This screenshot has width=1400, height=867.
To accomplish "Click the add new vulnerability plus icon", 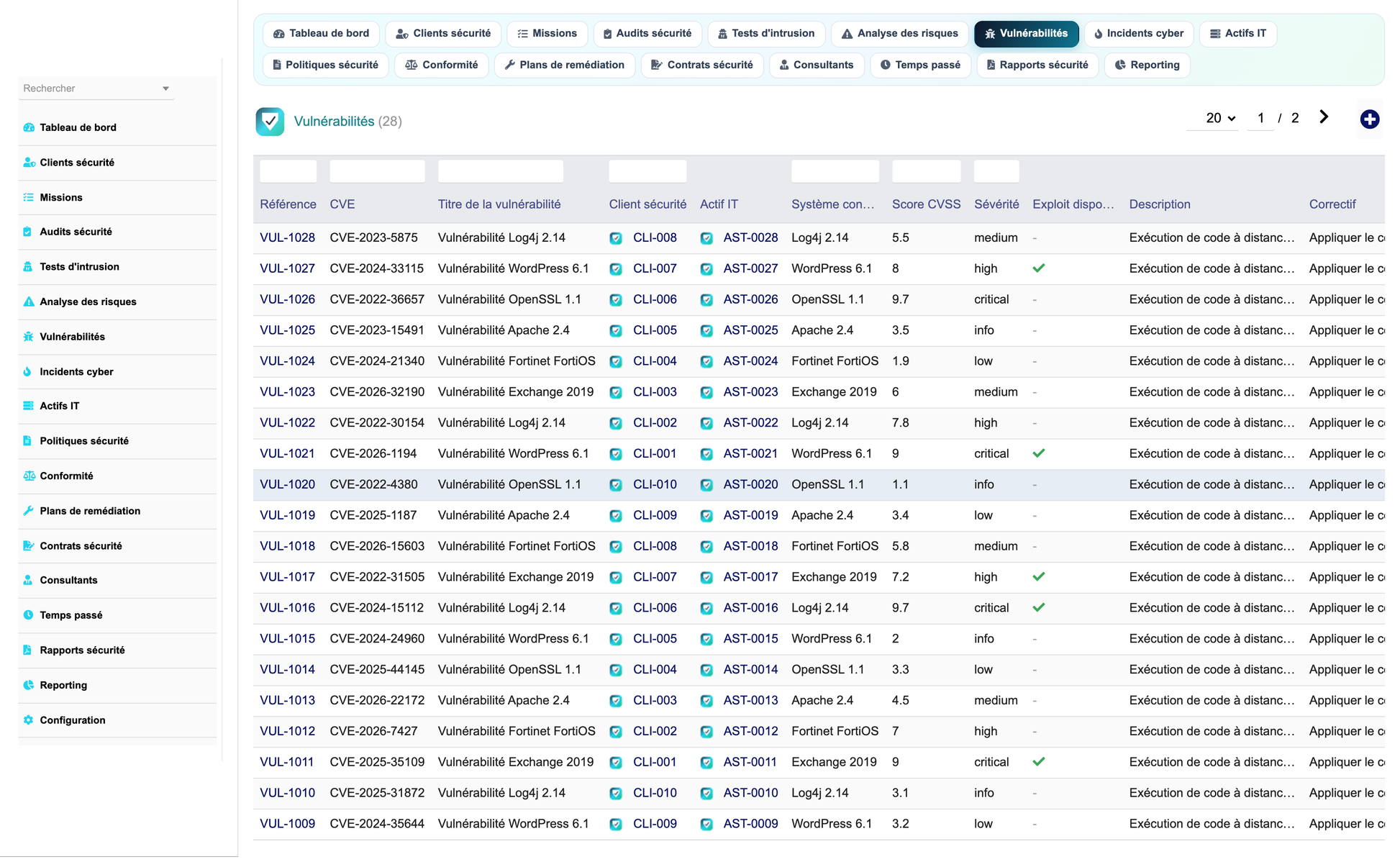I will [1369, 119].
